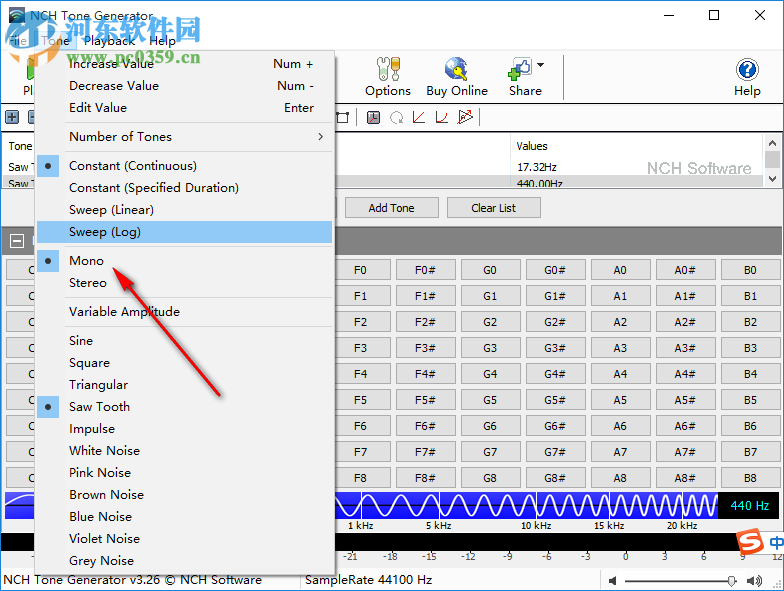Choose Constant (Specified Duration) tone type
This screenshot has height=591, width=784.
(x=153, y=188)
